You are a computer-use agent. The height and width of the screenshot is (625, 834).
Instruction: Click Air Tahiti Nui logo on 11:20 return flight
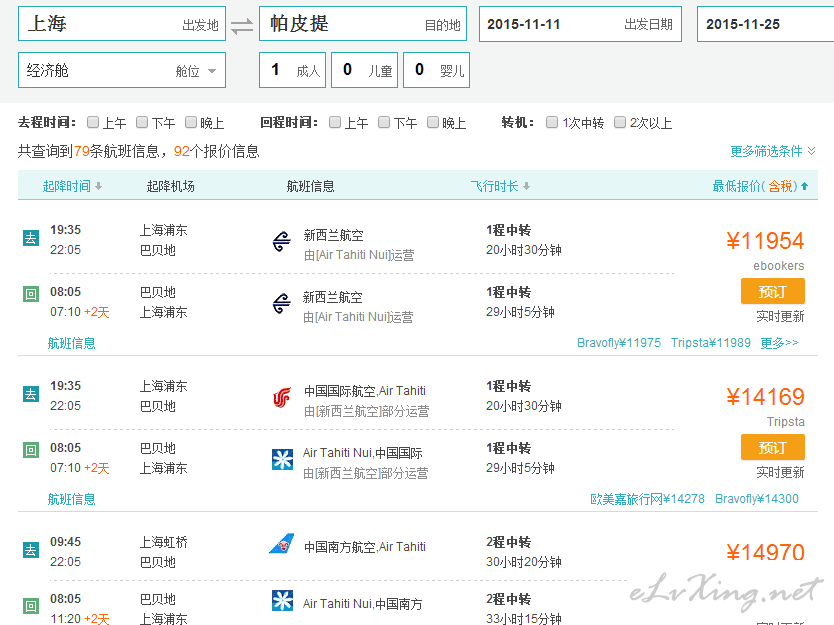pyautogui.click(x=282, y=601)
